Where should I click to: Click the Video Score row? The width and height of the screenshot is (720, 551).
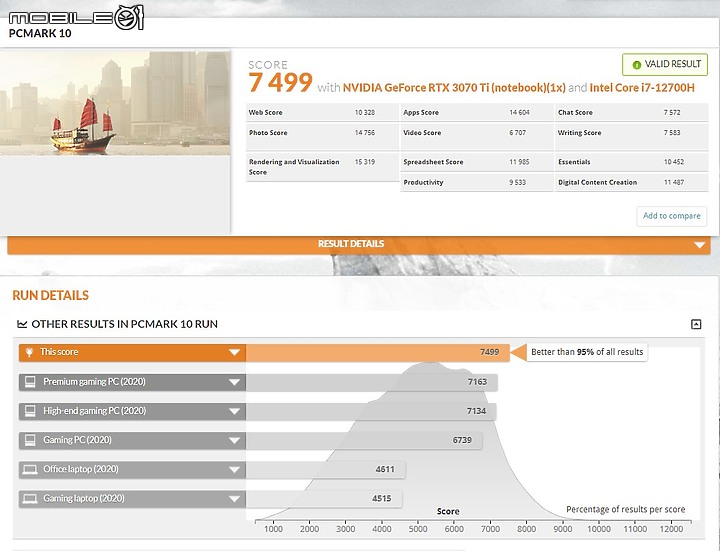477,137
